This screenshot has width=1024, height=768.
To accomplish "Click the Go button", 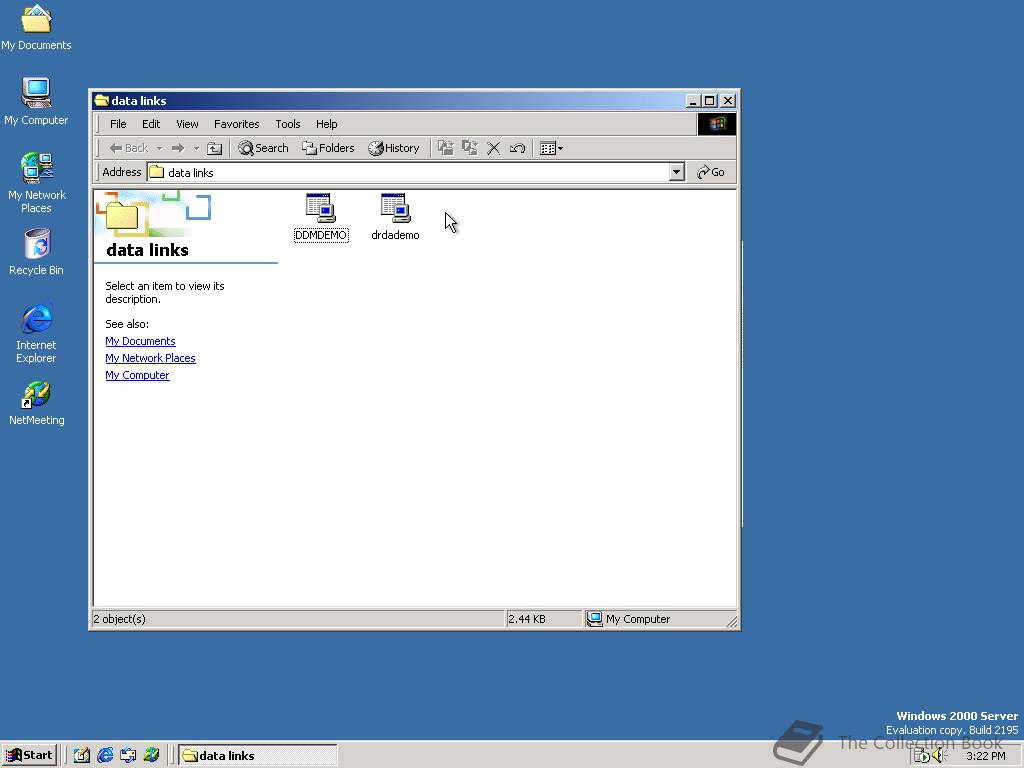I will coord(711,172).
